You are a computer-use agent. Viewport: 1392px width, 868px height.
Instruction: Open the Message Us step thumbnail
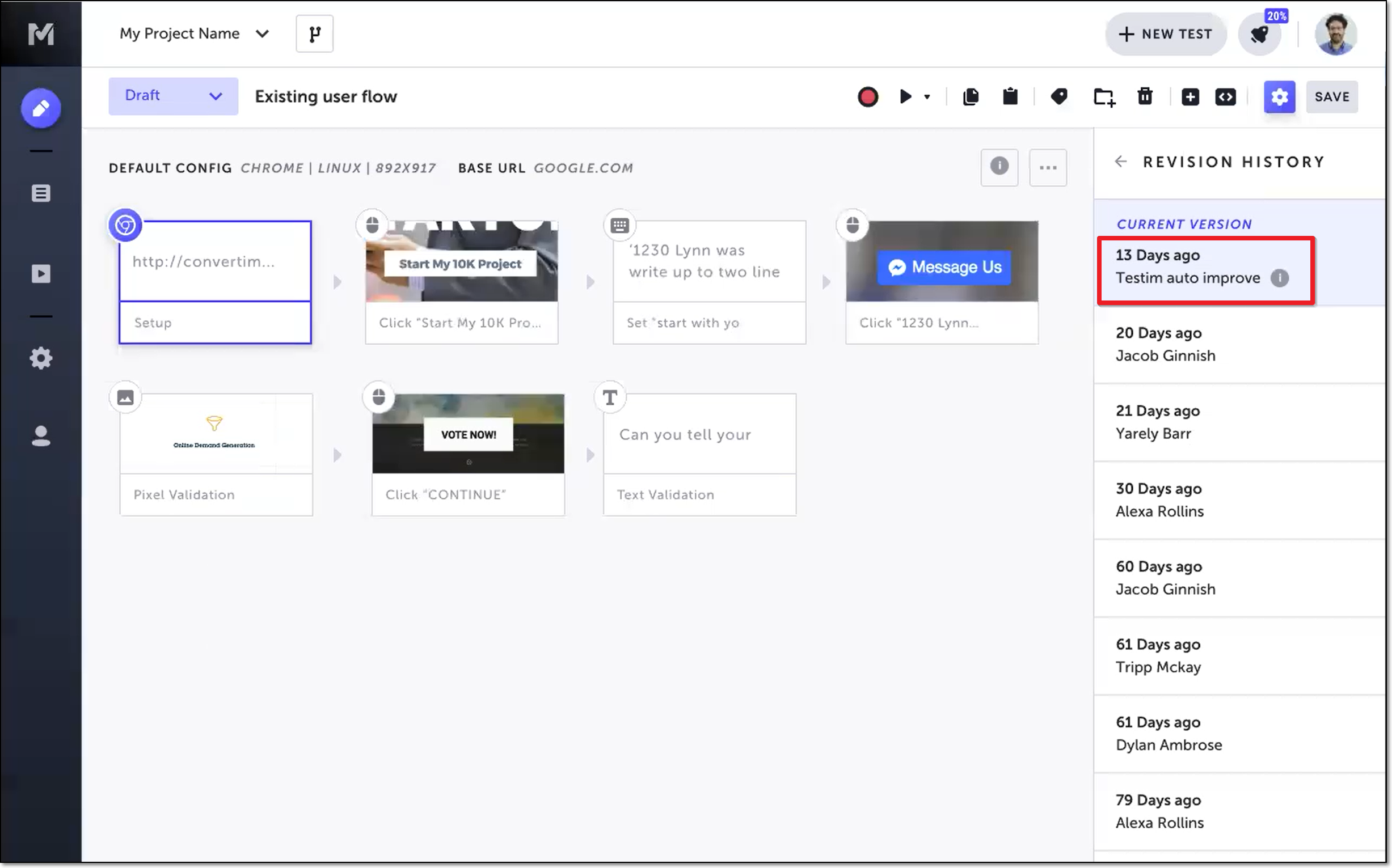(941, 262)
